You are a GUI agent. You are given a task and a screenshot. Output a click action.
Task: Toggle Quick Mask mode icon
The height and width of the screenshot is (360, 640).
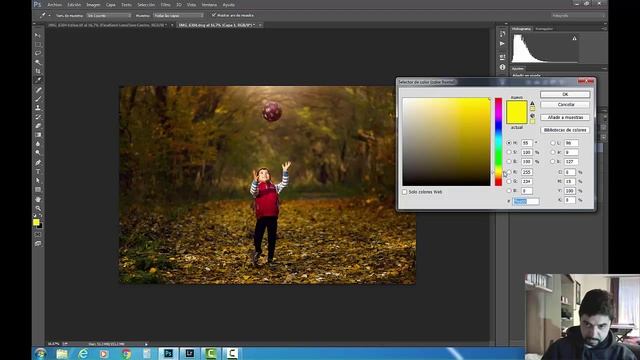[x=38, y=235]
